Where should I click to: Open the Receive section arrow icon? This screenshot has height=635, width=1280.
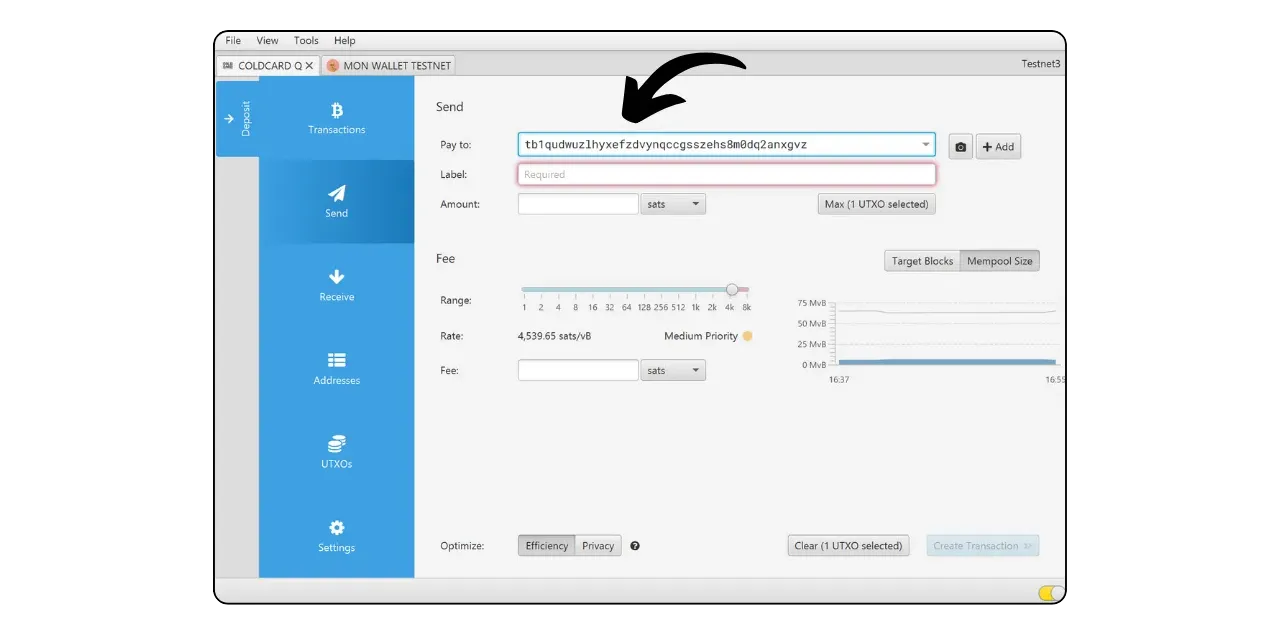[x=336, y=277]
